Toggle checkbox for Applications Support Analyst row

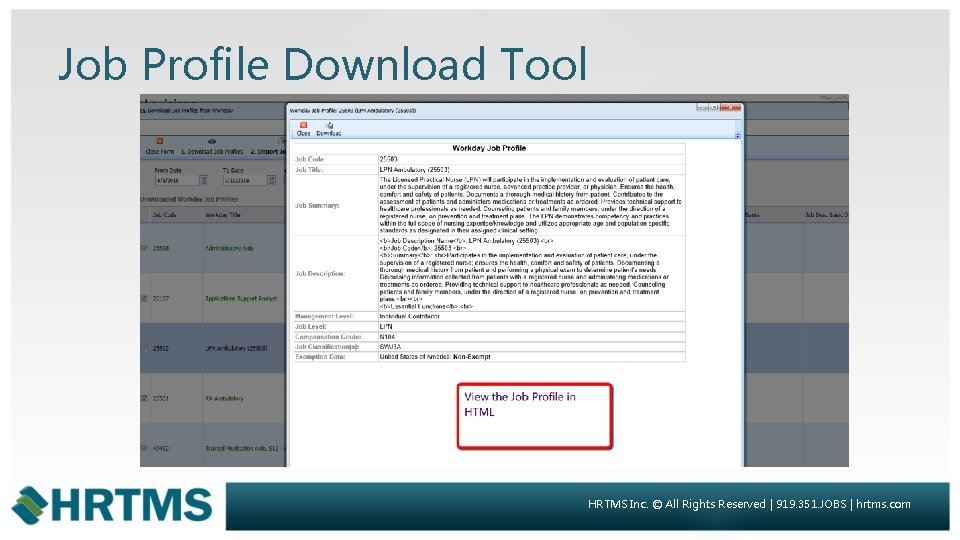[x=144, y=298]
